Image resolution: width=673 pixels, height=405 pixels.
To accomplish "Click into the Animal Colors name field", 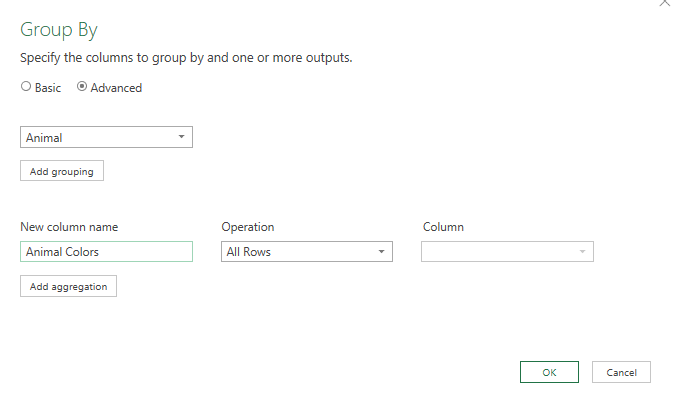I will click(x=106, y=252).
